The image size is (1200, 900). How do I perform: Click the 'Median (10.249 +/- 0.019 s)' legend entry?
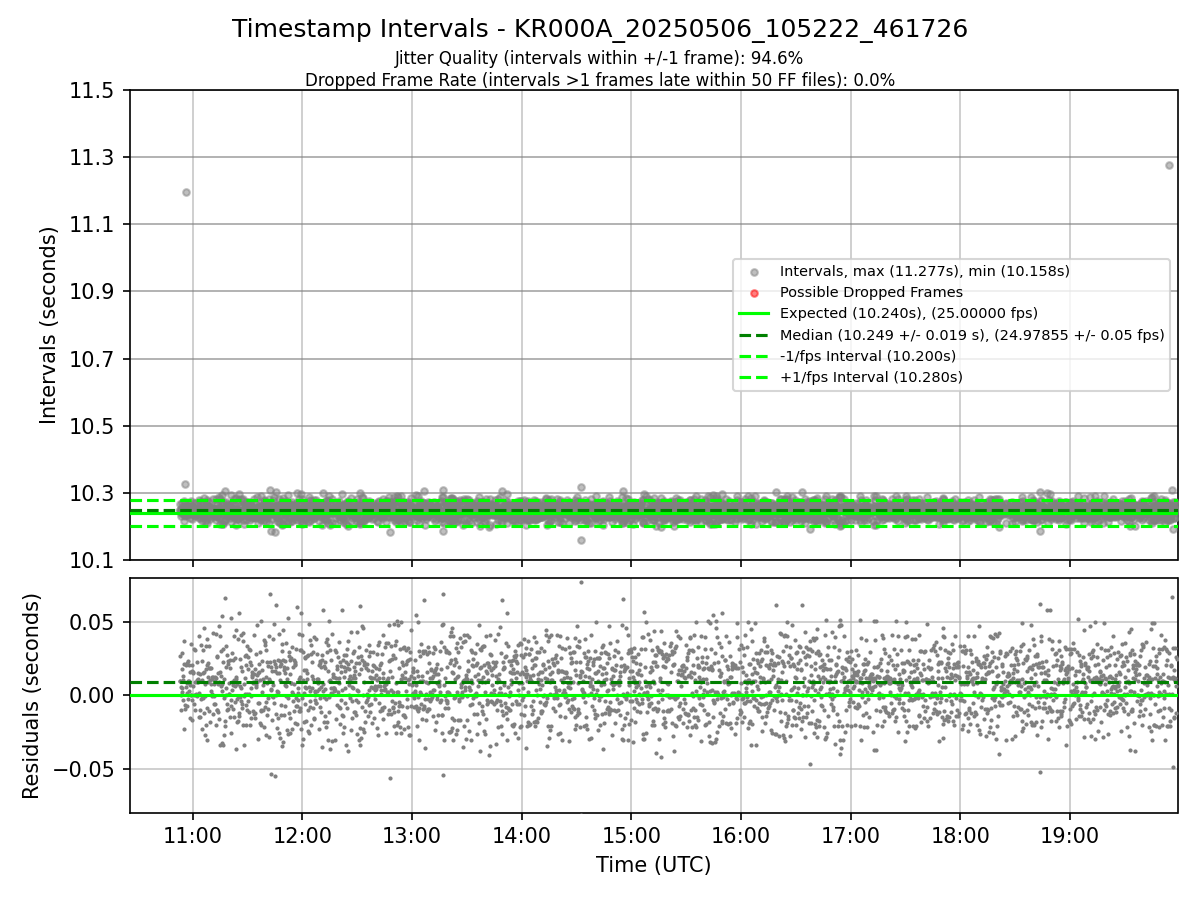(972, 335)
